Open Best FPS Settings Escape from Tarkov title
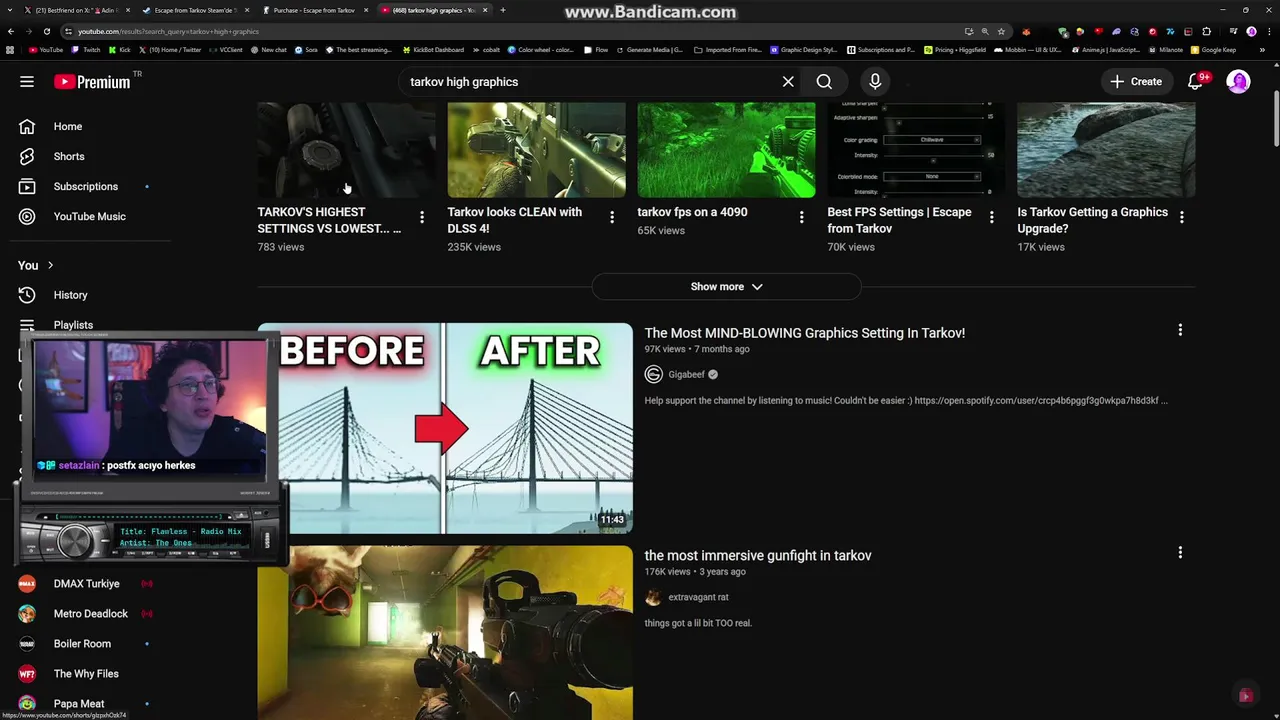1280x720 pixels. pyautogui.click(x=899, y=220)
